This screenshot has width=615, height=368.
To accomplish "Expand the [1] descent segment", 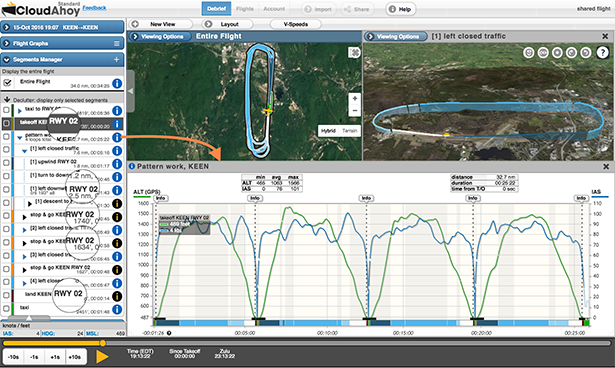I will 29,204.
